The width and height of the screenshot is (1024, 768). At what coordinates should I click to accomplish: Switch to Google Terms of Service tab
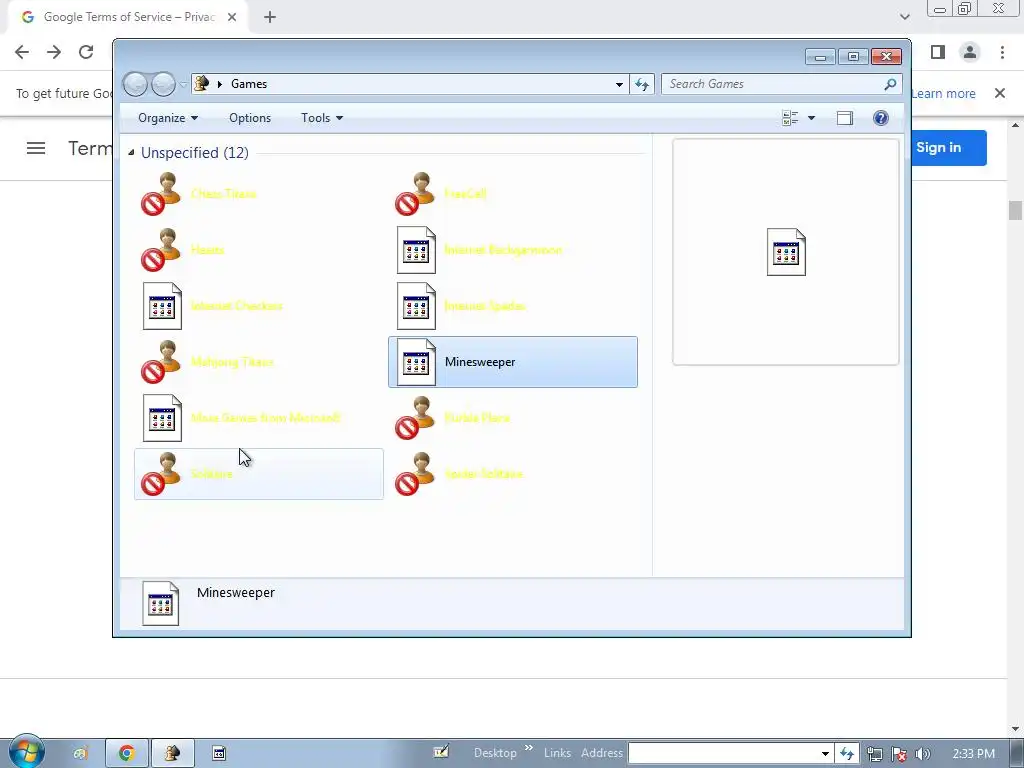pyautogui.click(x=129, y=18)
